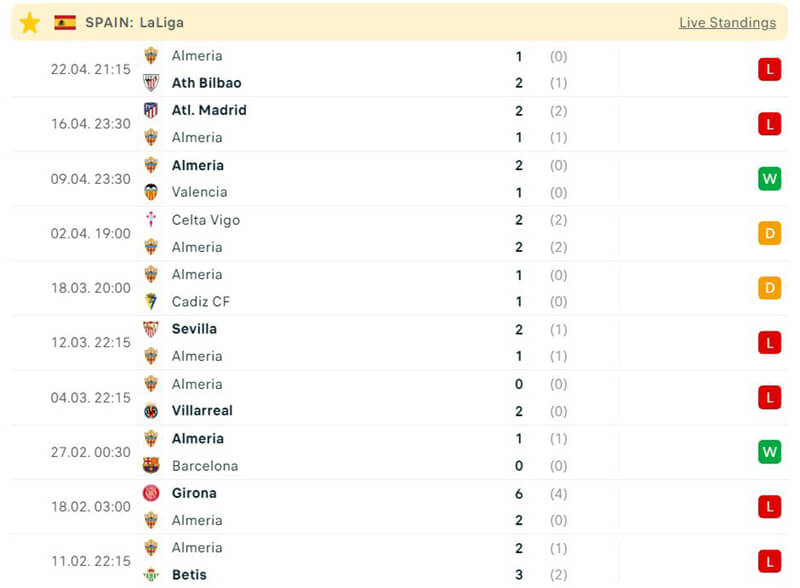Click the green W badge for Almeria-Valencia

point(769,179)
